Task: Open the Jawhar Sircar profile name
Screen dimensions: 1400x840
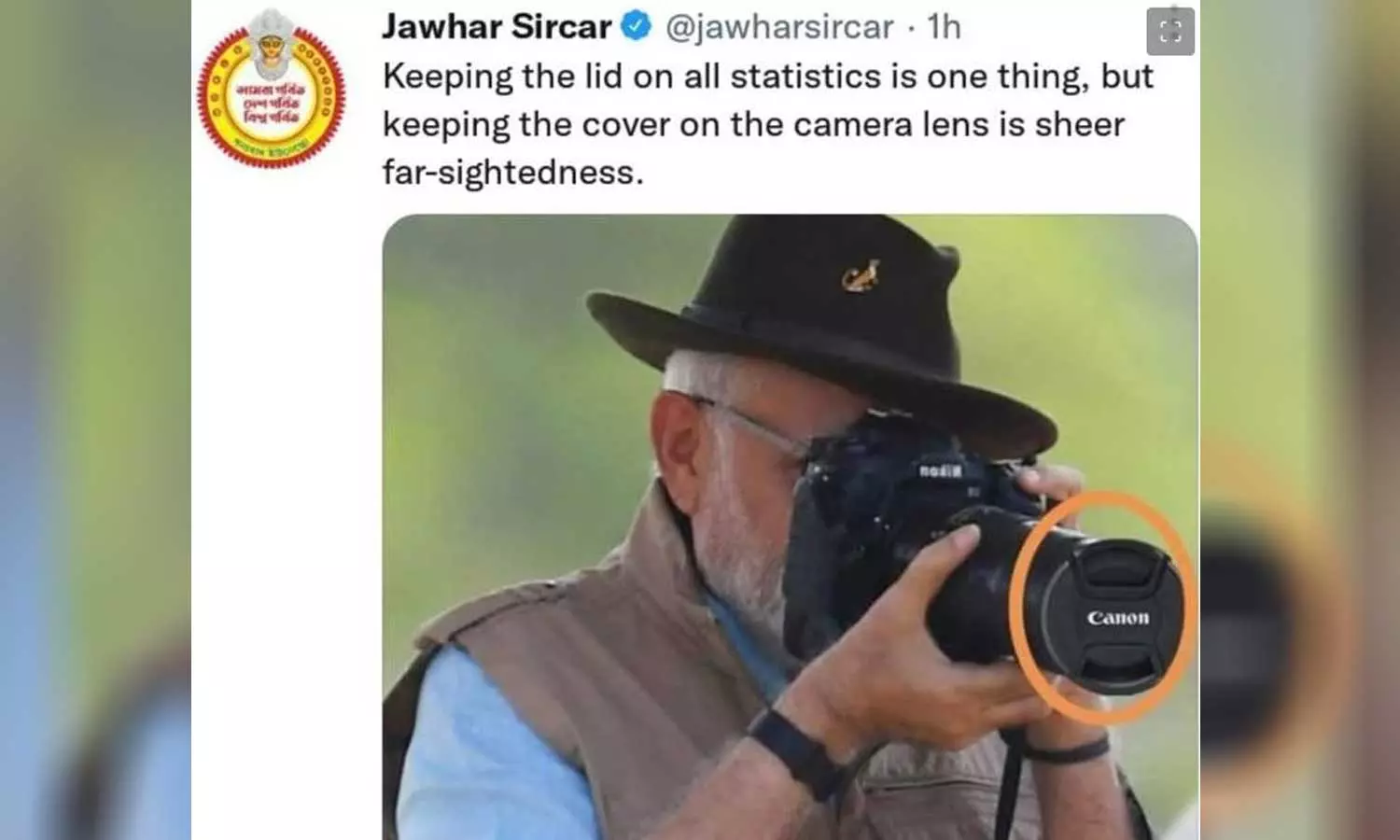Action: [497, 27]
